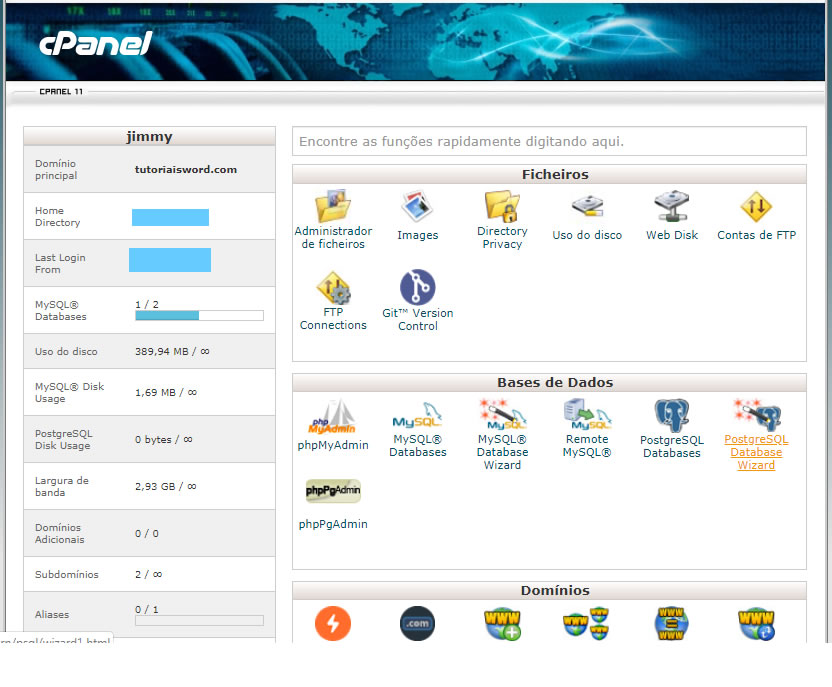
Task: Click the PostgreSQL Disk Usage 0 bytes value
Action: tap(163, 440)
